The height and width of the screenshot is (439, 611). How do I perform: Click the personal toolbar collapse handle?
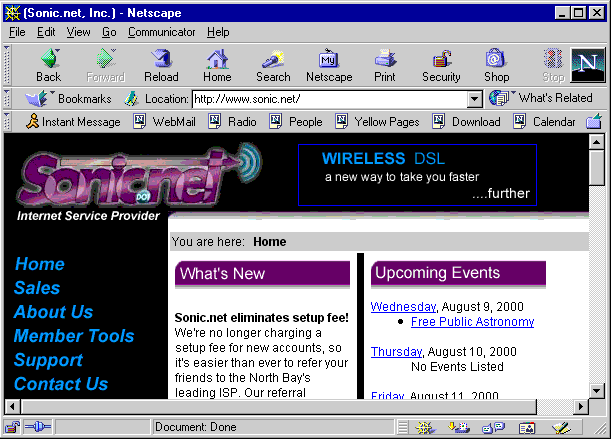click(x=7, y=121)
